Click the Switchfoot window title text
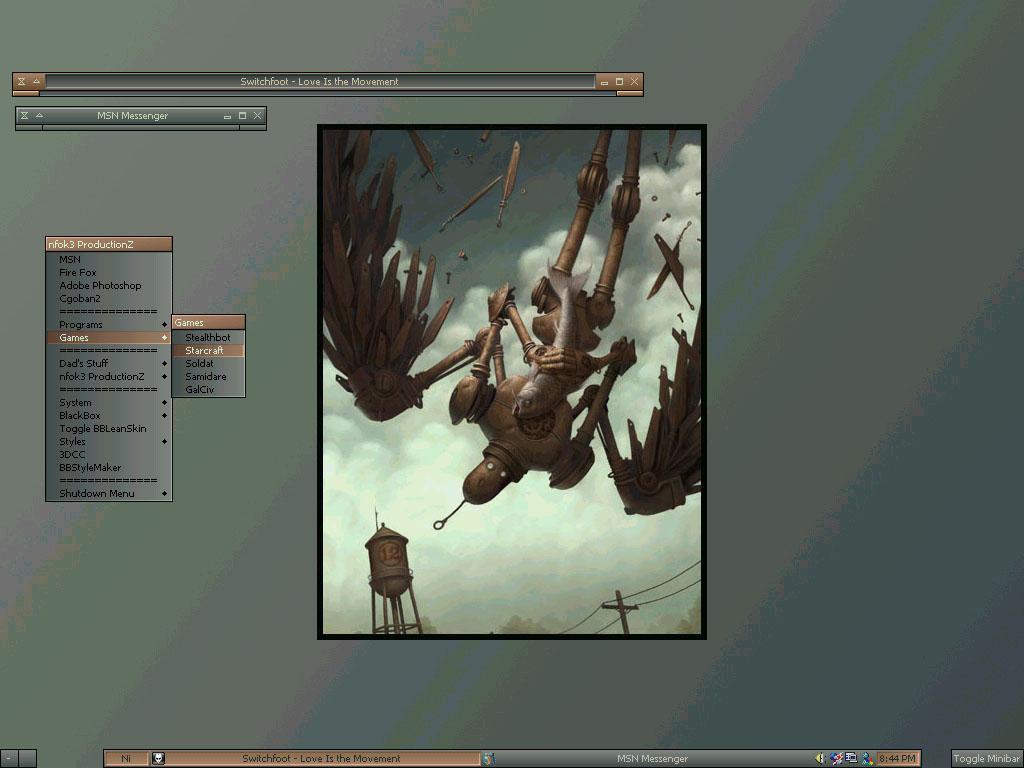 [x=319, y=82]
